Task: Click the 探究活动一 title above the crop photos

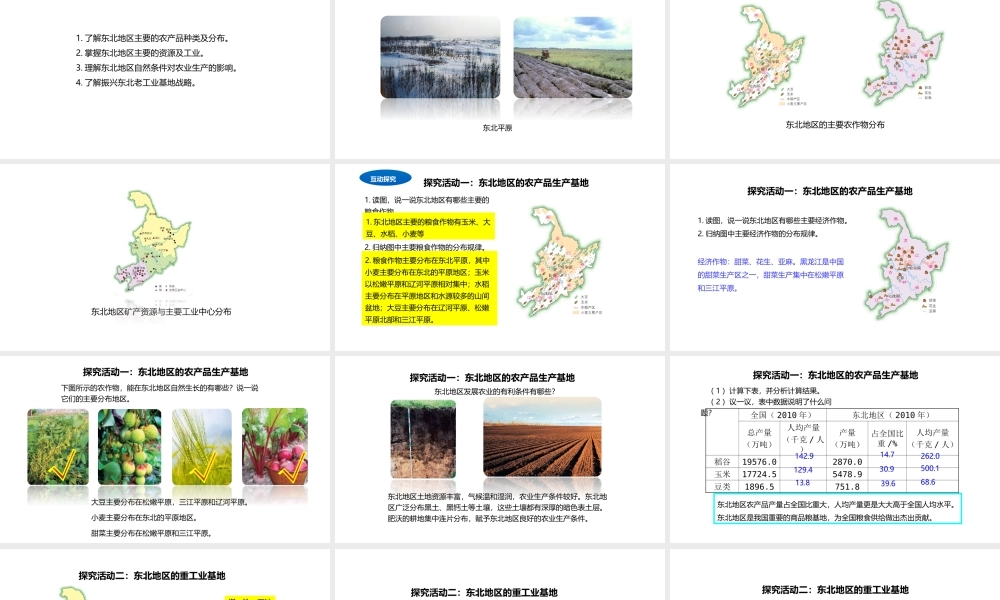Action: [165, 372]
